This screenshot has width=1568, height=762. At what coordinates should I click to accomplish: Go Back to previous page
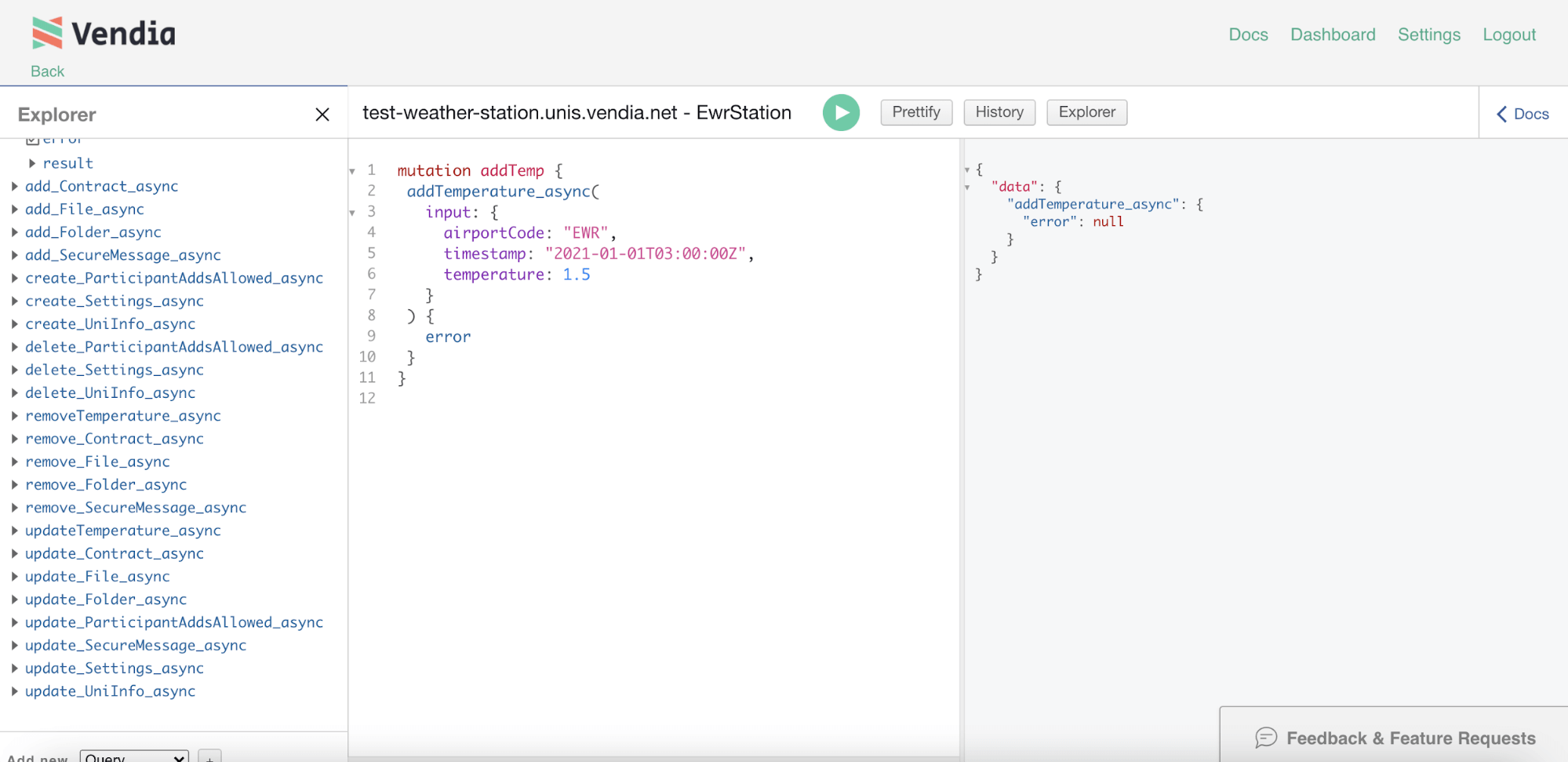[x=47, y=71]
